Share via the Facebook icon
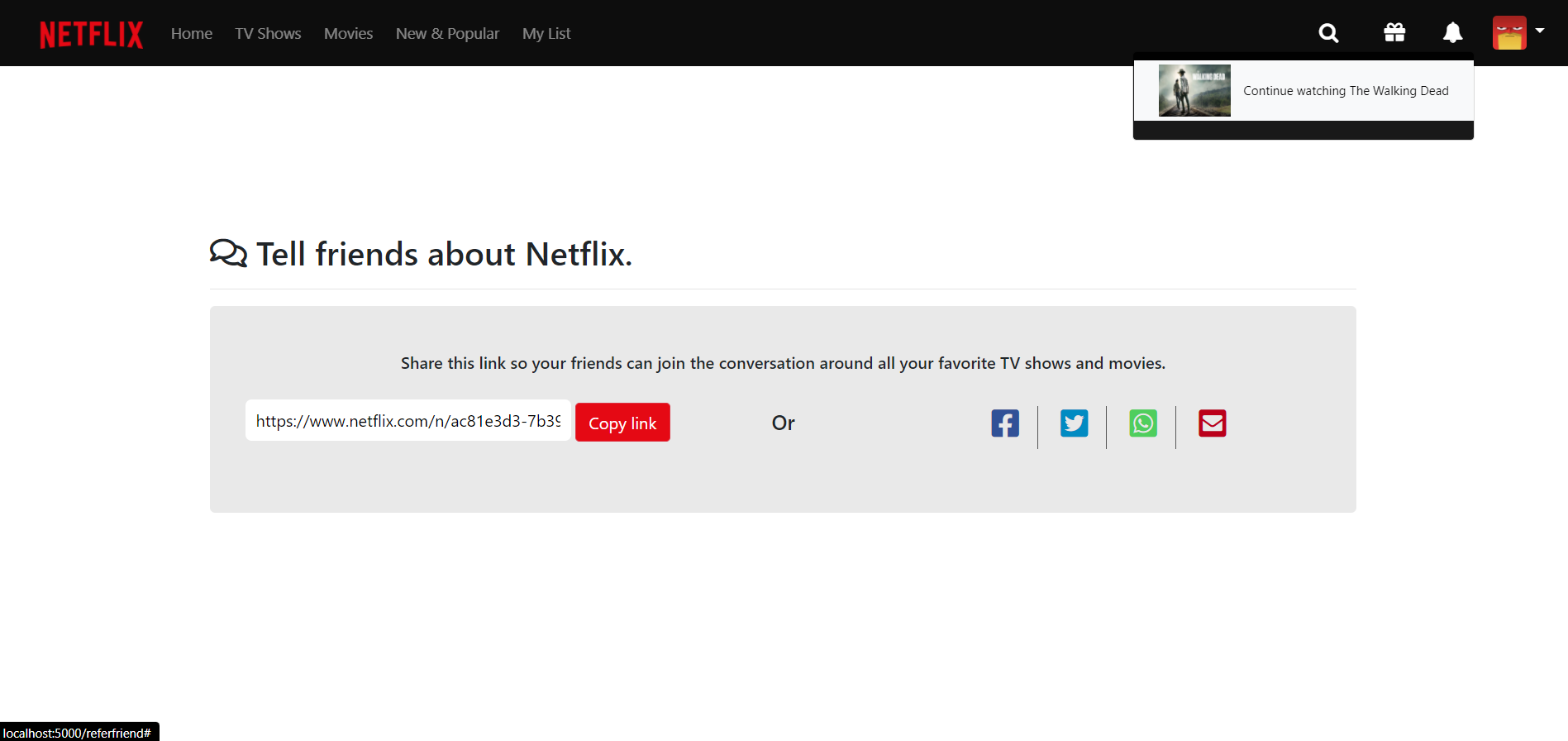 pos(1005,423)
